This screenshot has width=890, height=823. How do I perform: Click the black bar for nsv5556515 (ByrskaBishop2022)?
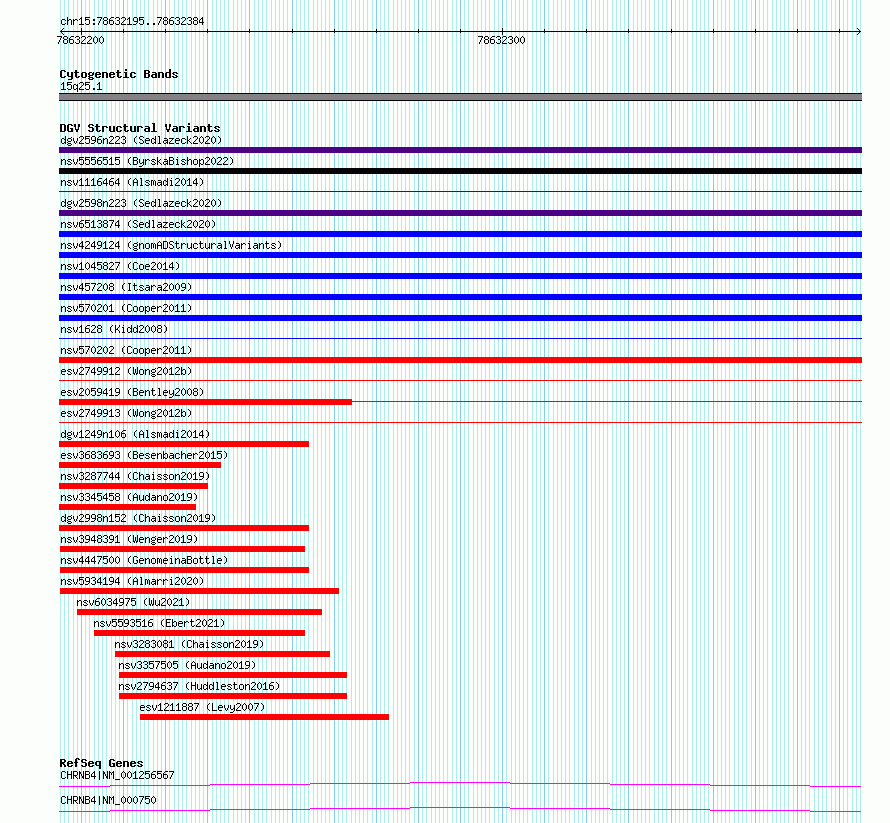tap(460, 171)
